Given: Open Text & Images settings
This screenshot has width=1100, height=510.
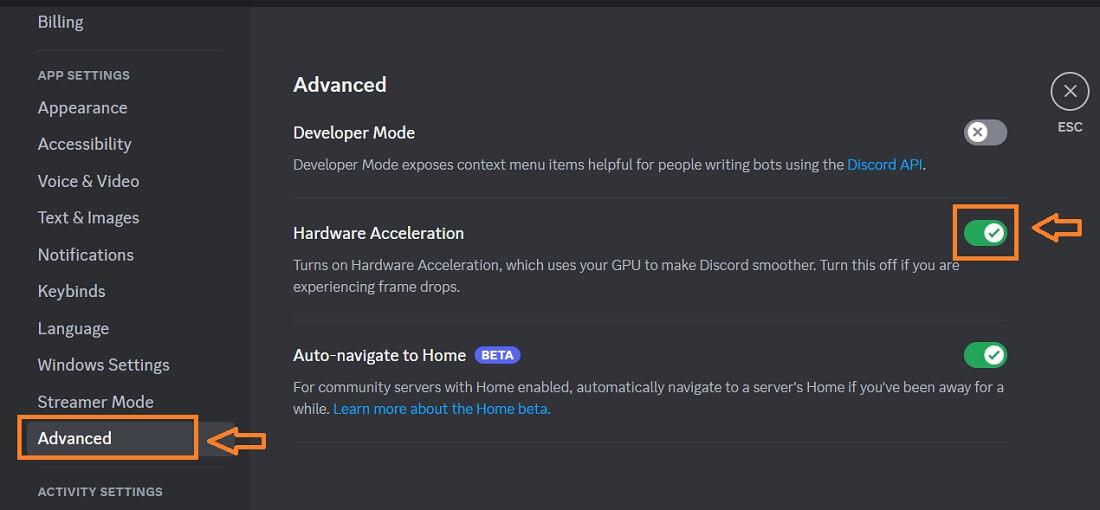Looking at the screenshot, I should tap(88, 218).
